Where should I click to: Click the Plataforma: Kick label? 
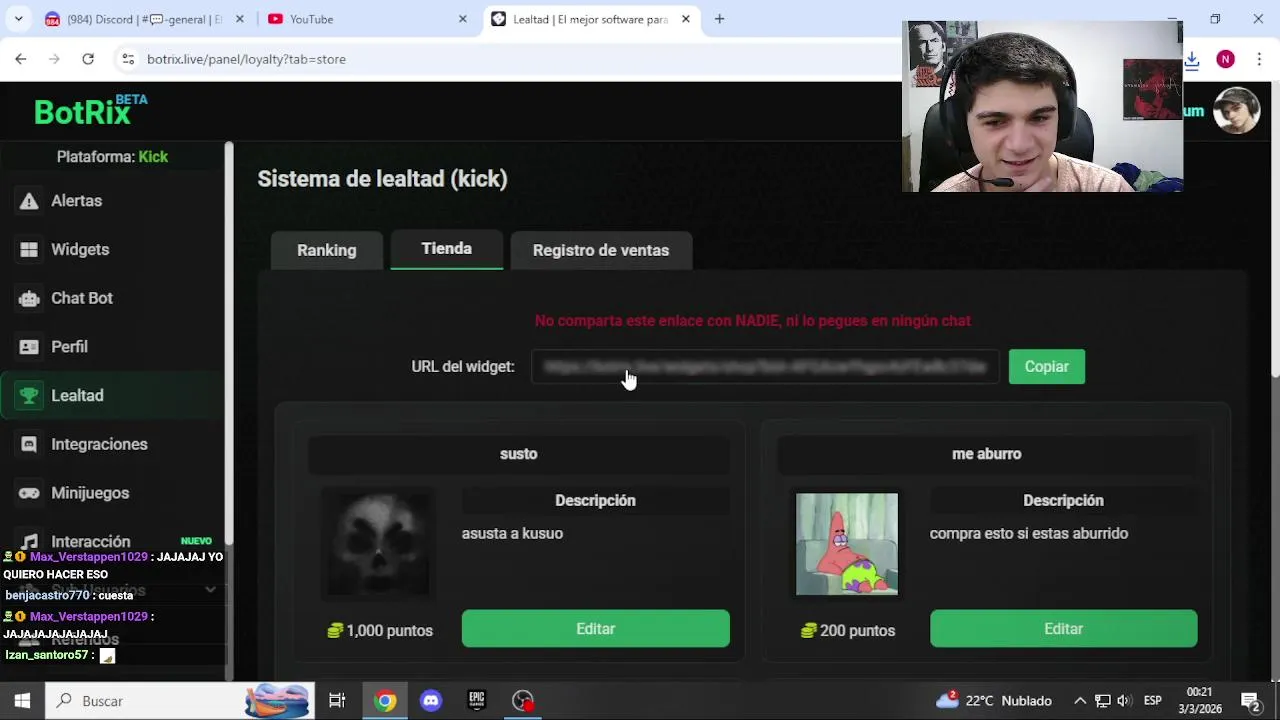112,157
